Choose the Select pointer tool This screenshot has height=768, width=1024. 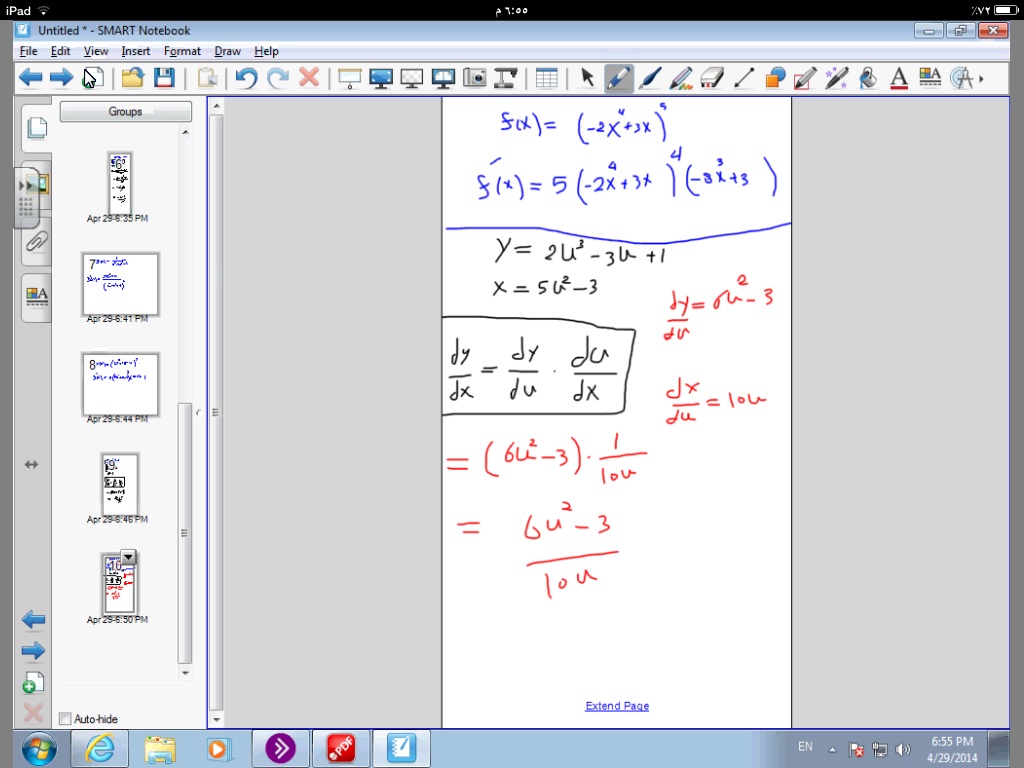click(587, 78)
